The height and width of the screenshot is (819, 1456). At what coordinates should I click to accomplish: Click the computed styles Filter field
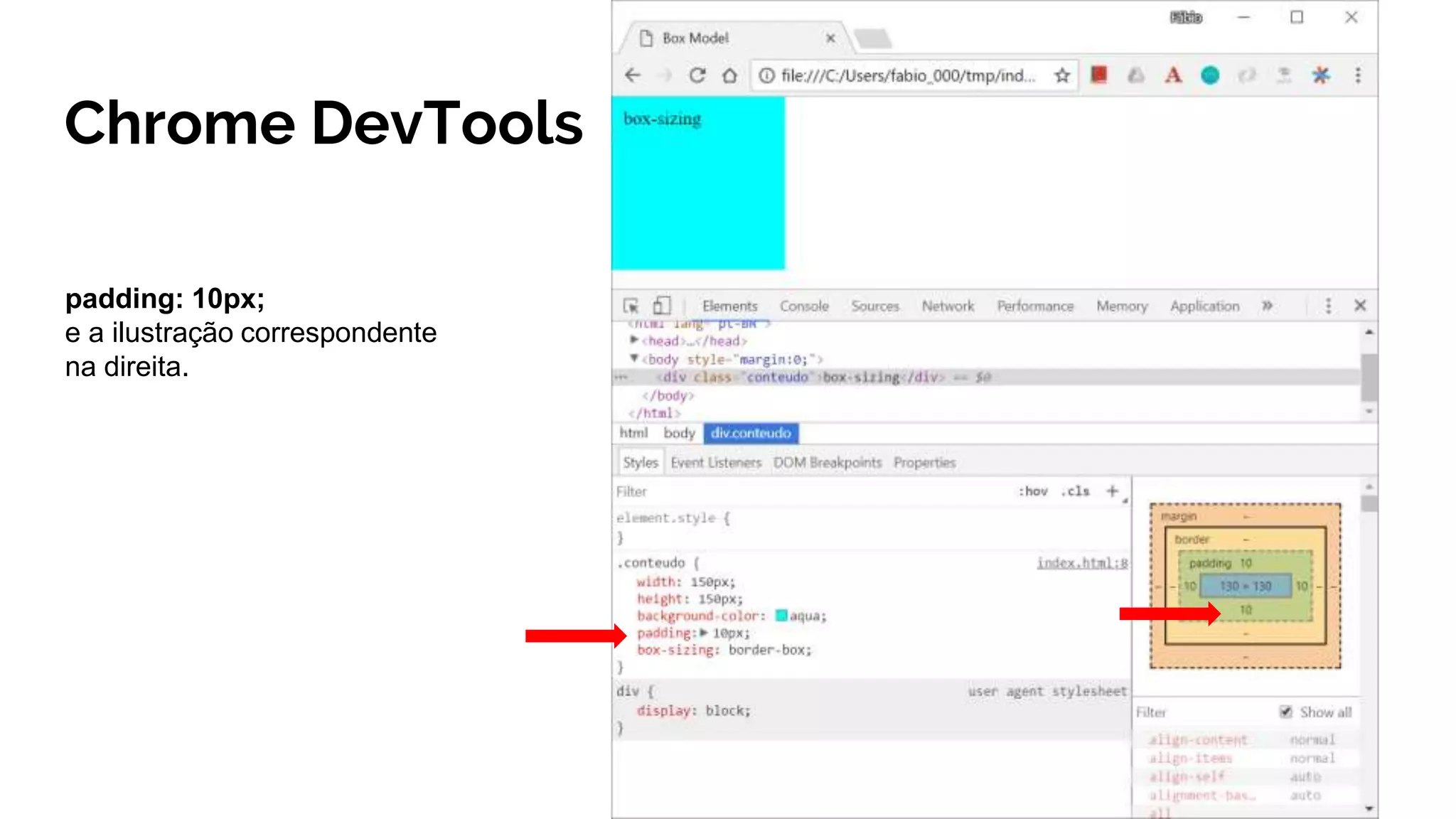(x=1201, y=712)
